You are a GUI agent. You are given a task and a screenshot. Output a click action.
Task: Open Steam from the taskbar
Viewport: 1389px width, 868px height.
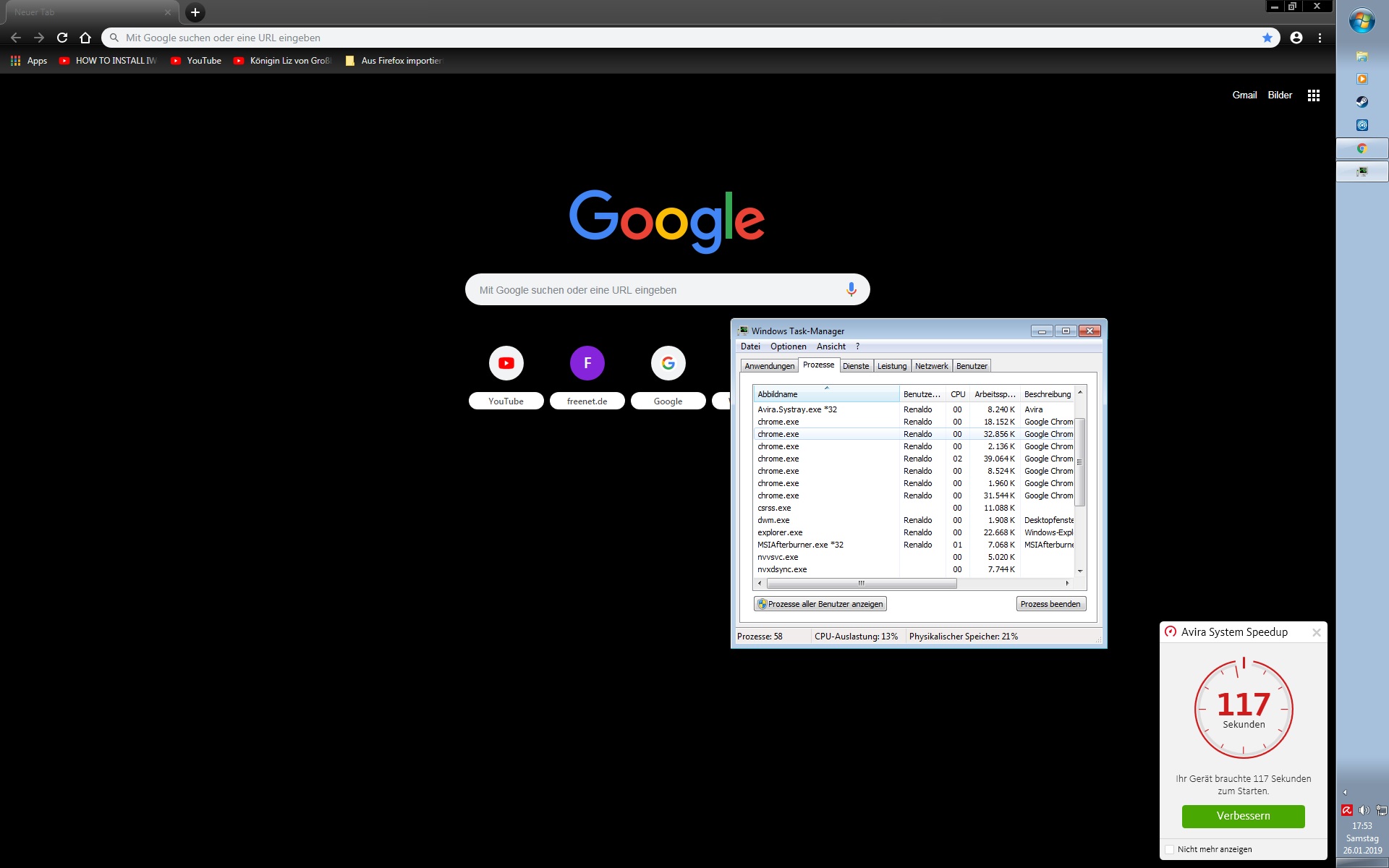pyautogui.click(x=1362, y=102)
